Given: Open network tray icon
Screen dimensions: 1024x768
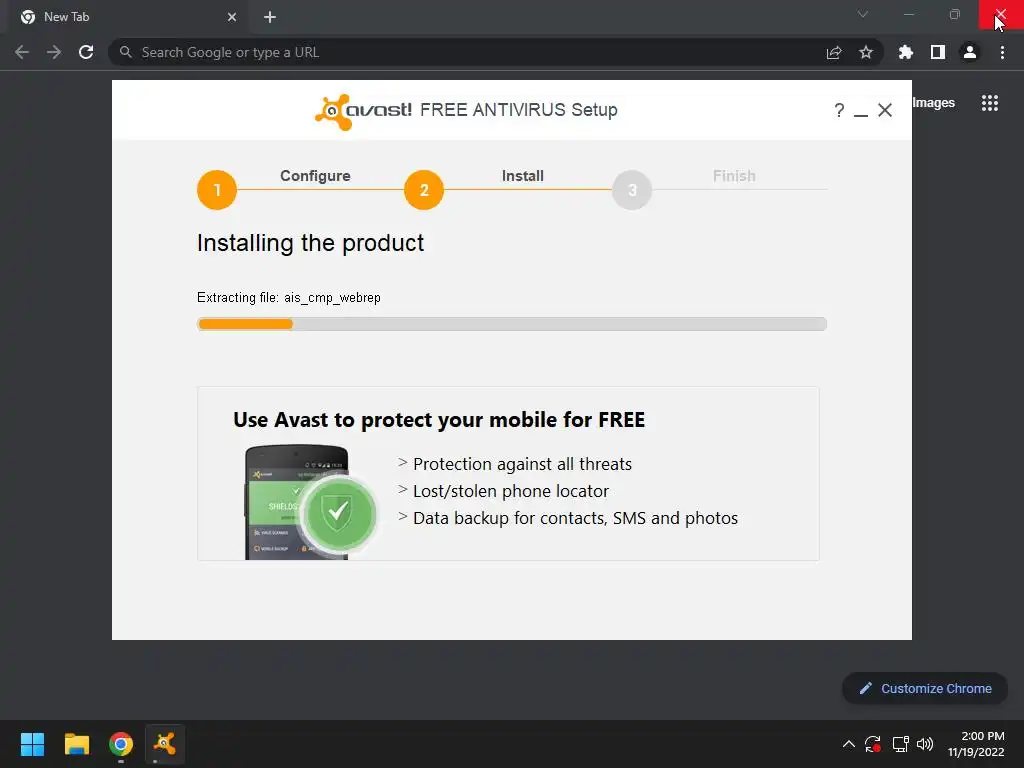Looking at the screenshot, I should click(901, 744).
